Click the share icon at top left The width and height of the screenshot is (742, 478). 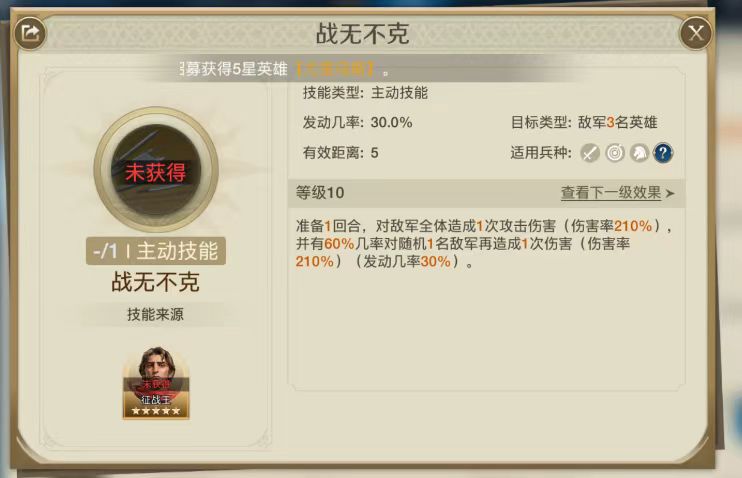coord(30,33)
